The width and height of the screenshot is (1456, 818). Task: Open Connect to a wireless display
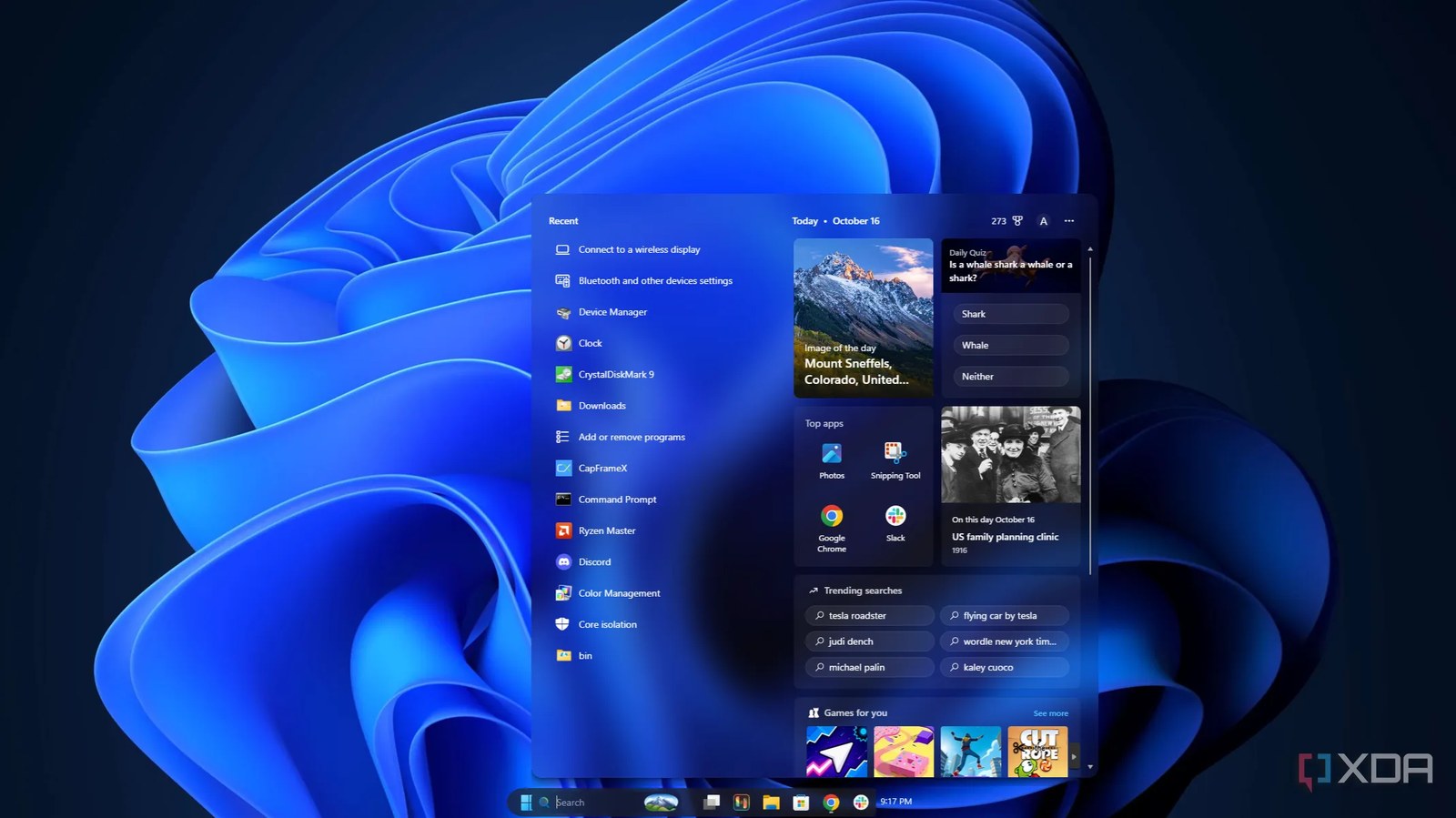[628, 249]
